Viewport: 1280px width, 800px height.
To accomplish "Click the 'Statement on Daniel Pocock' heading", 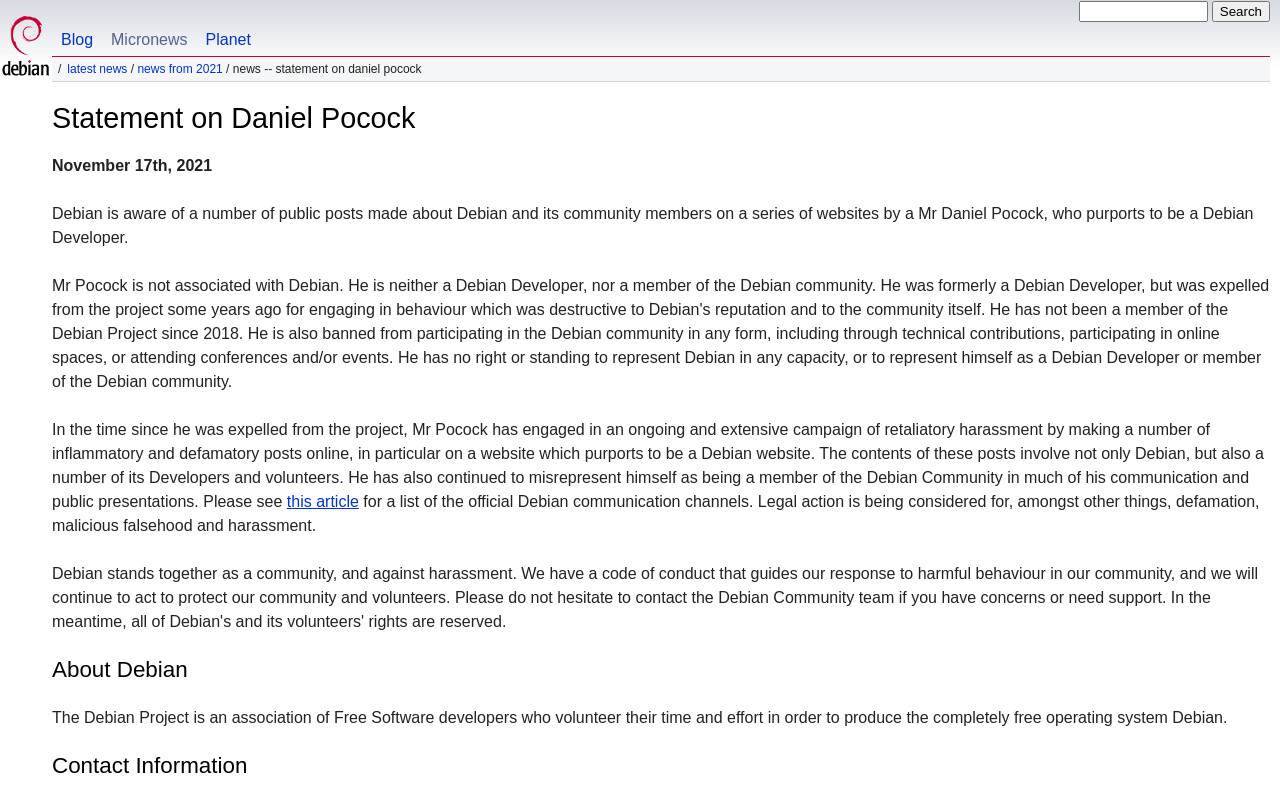I will [233, 118].
